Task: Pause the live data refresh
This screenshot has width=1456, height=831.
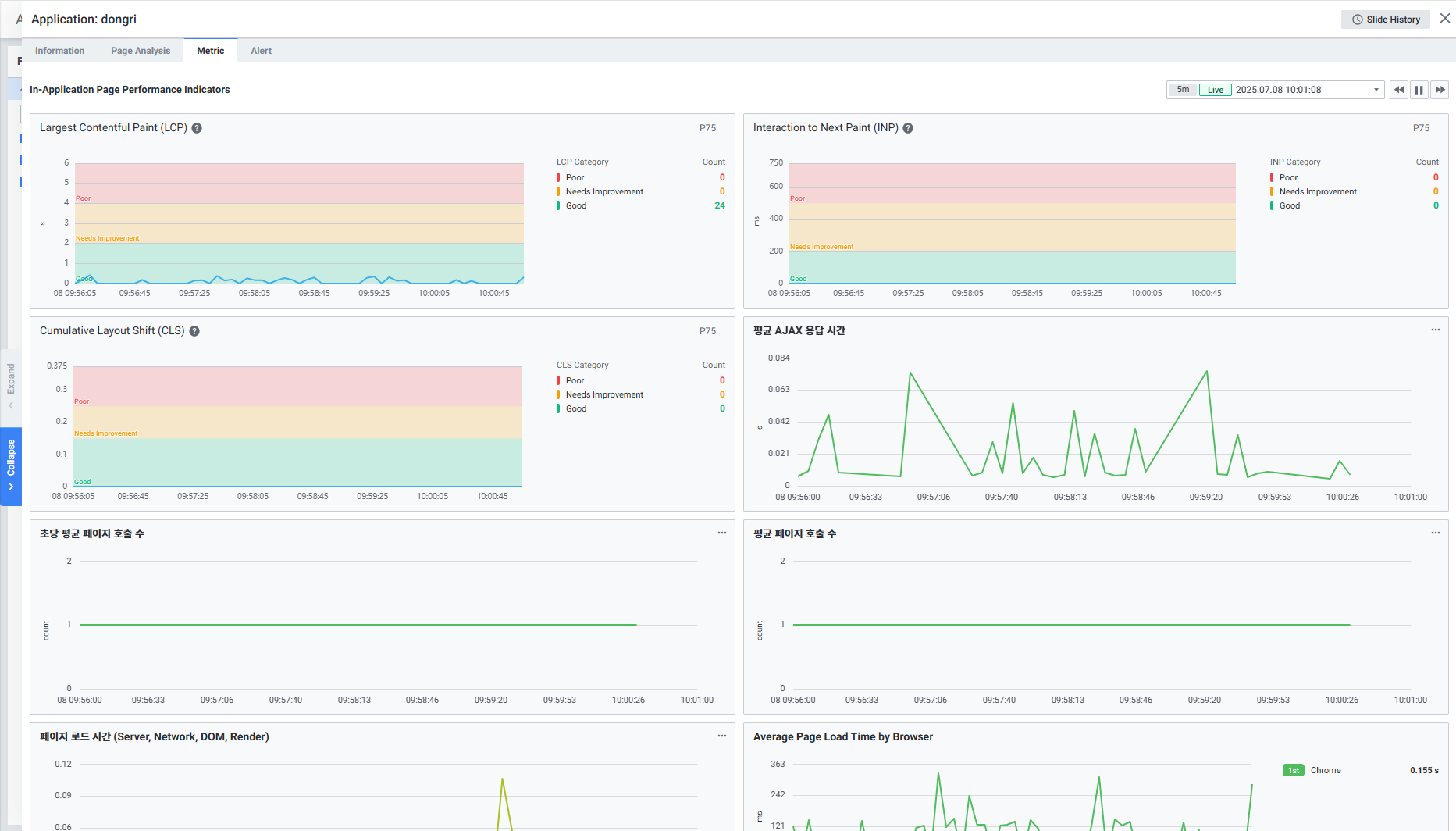Action: (x=1419, y=90)
